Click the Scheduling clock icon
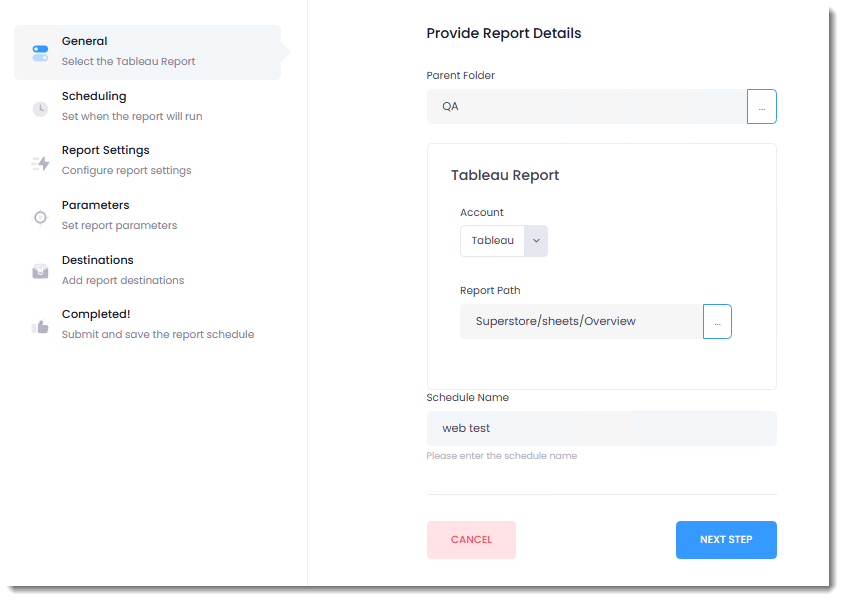Image resolution: width=844 pixels, height=601 pixels. (x=40, y=108)
